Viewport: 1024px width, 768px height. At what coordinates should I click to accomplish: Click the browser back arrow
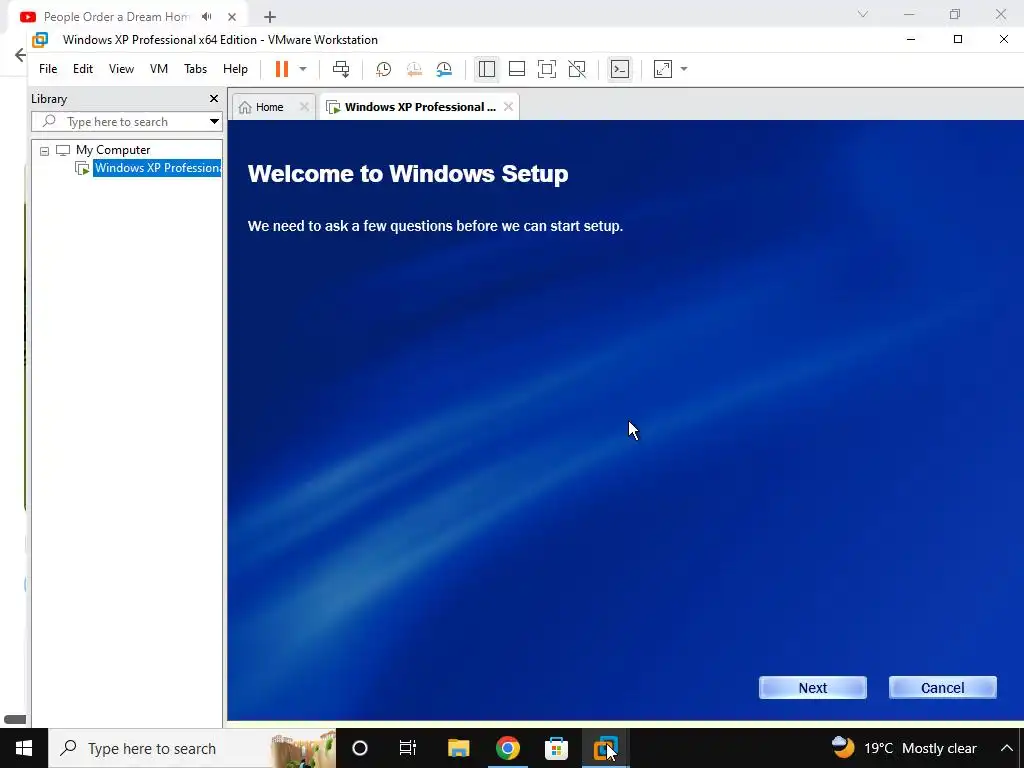[20, 55]
